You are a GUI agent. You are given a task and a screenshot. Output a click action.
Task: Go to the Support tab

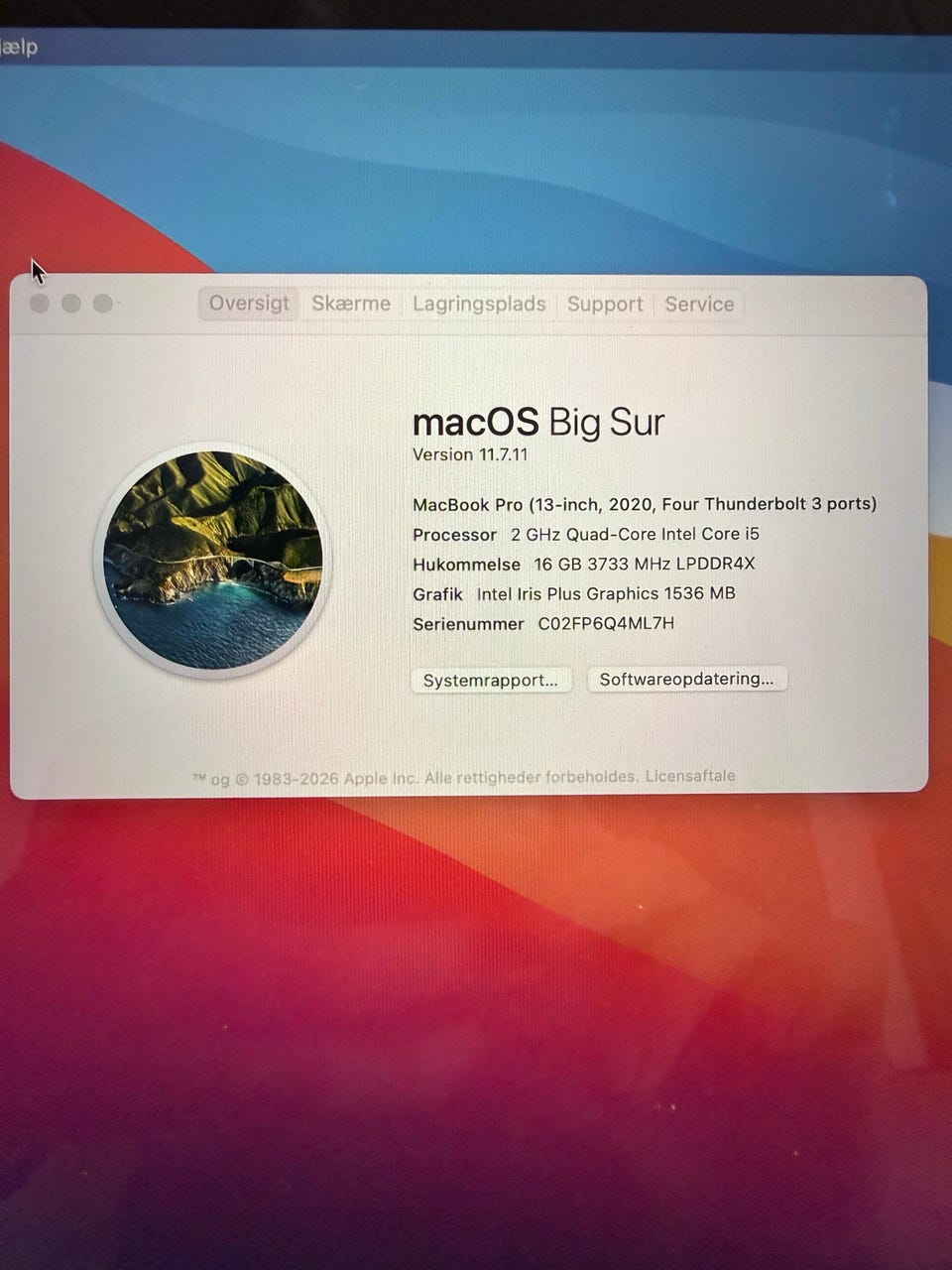(605, 304)
